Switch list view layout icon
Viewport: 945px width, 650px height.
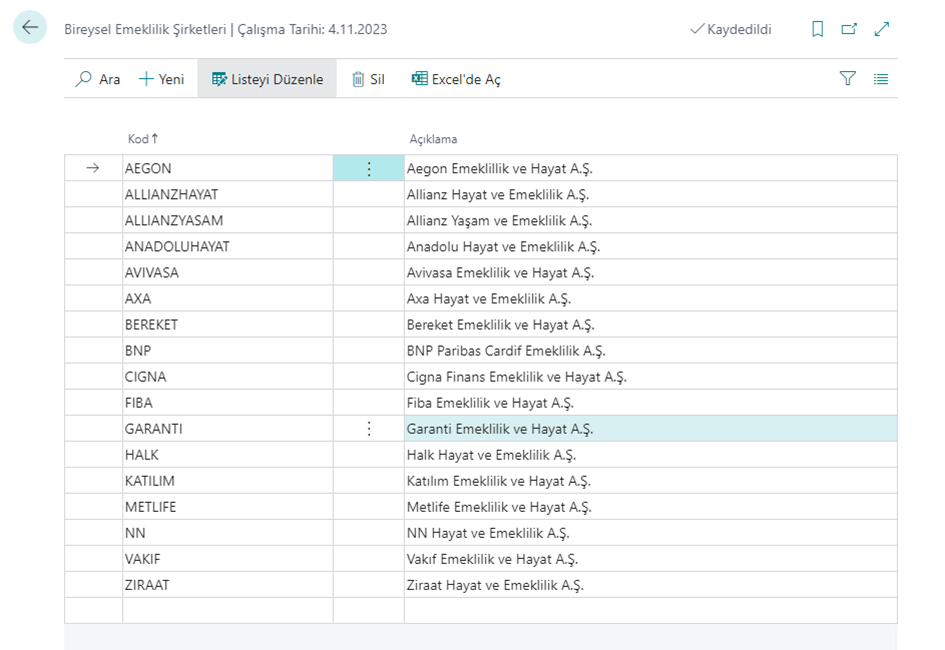pos(881,79)
